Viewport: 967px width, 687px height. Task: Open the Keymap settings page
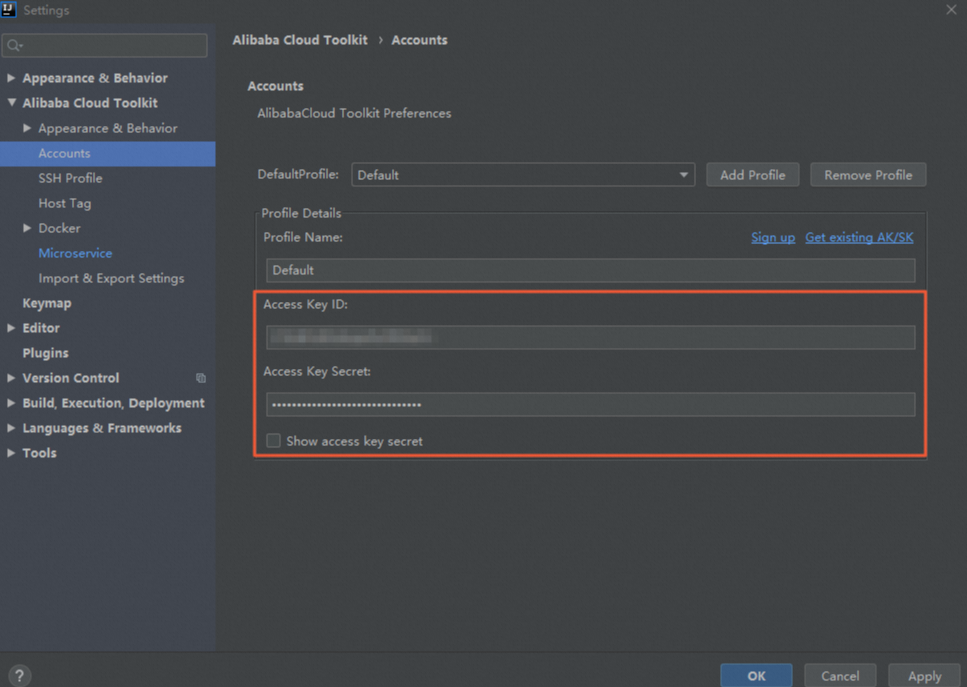pos(47,303)
